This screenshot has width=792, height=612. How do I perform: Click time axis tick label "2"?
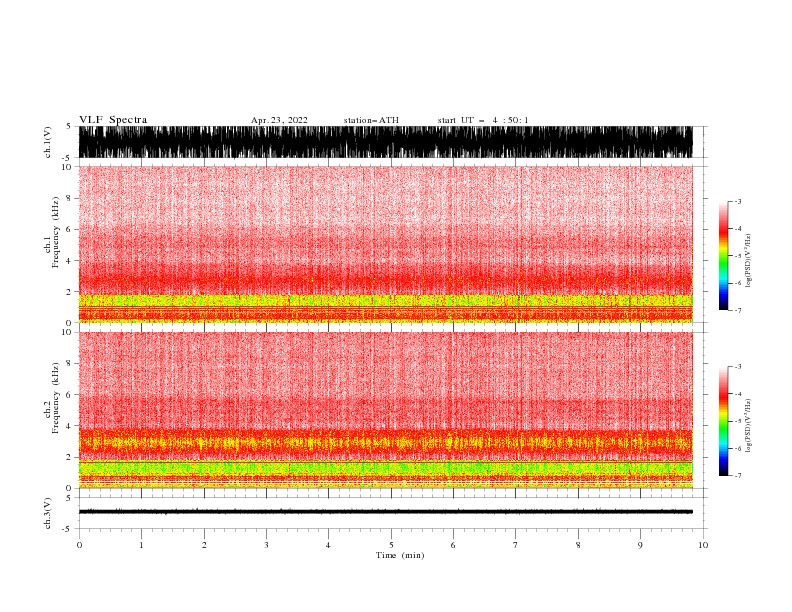[204, 545]
